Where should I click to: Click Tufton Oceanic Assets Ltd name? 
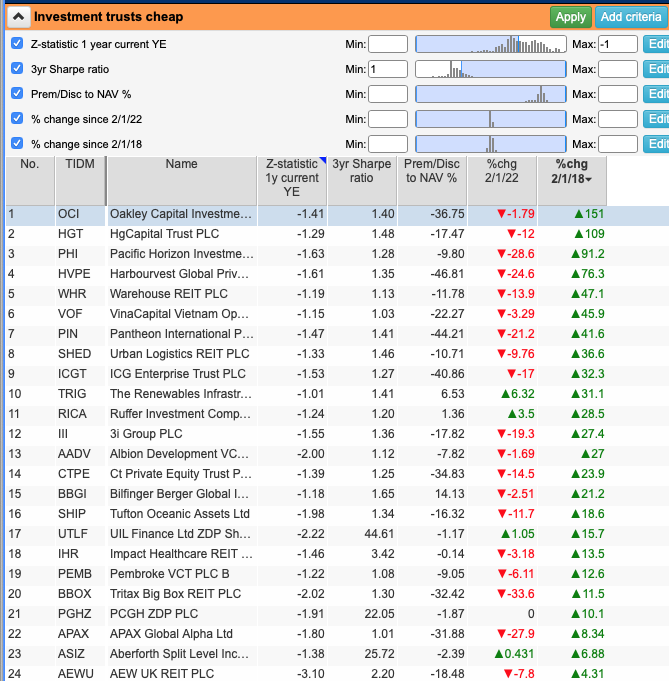click(x=180, y=513)
